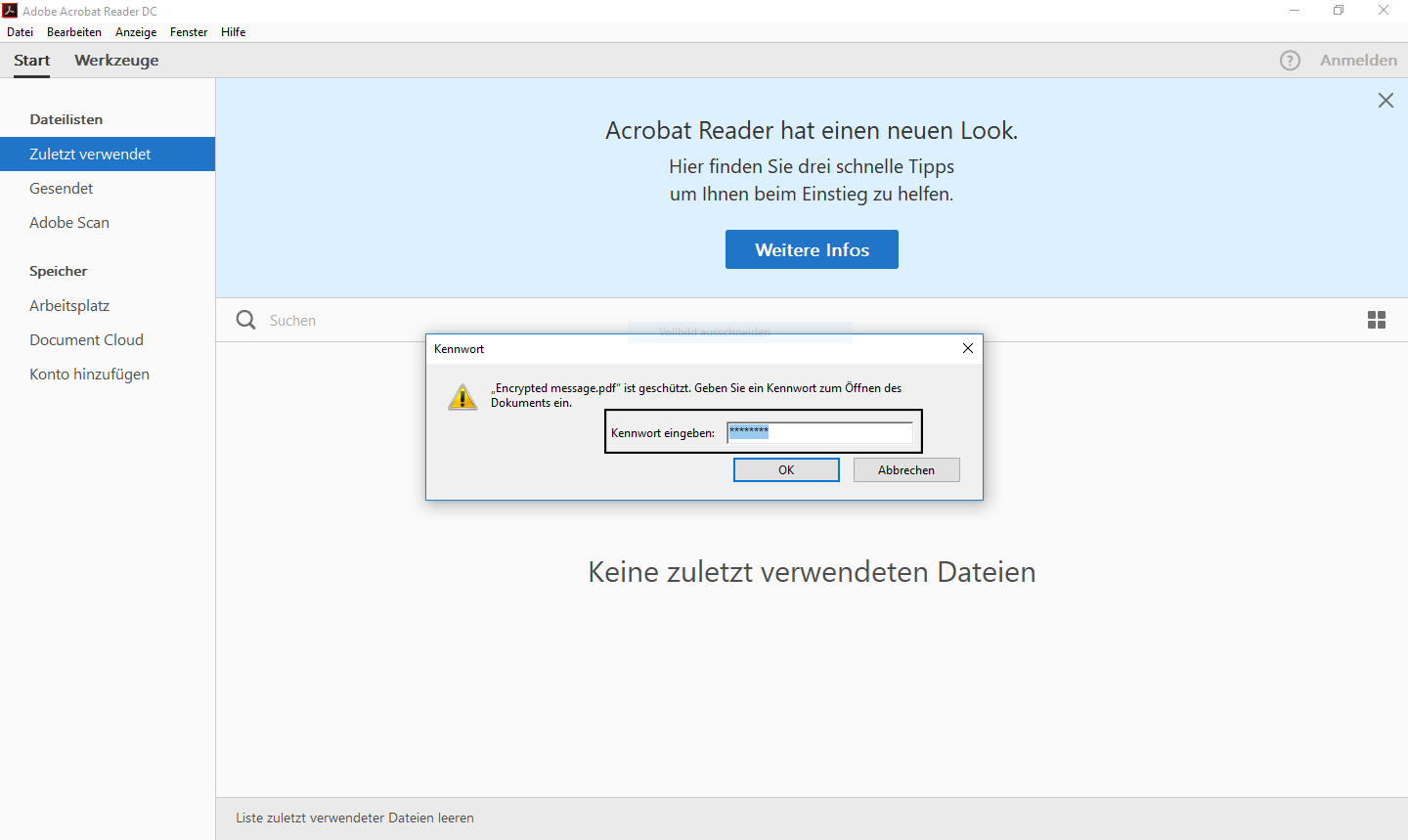Image resolution: width=1408 pixels, height=840 pixels.
Task: Open the Bearbeiten menu
Action: 74,32
